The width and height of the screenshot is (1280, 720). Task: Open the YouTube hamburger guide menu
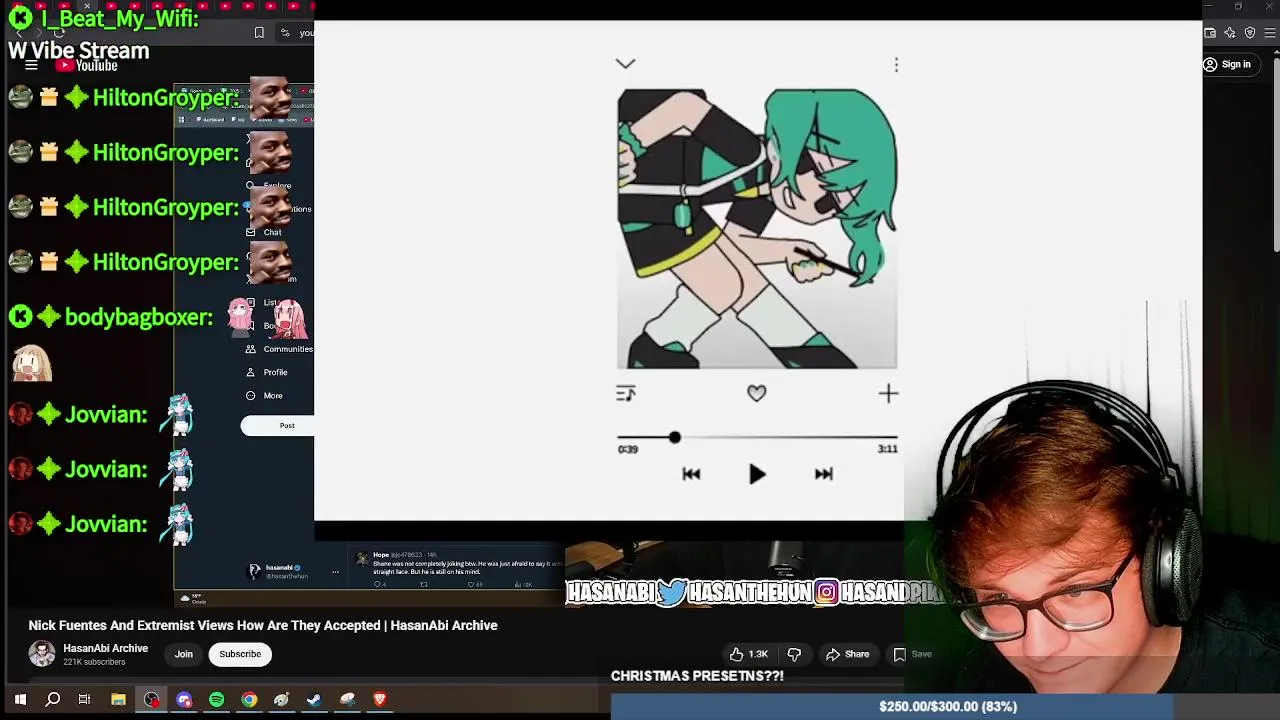[x=31, y=65]
